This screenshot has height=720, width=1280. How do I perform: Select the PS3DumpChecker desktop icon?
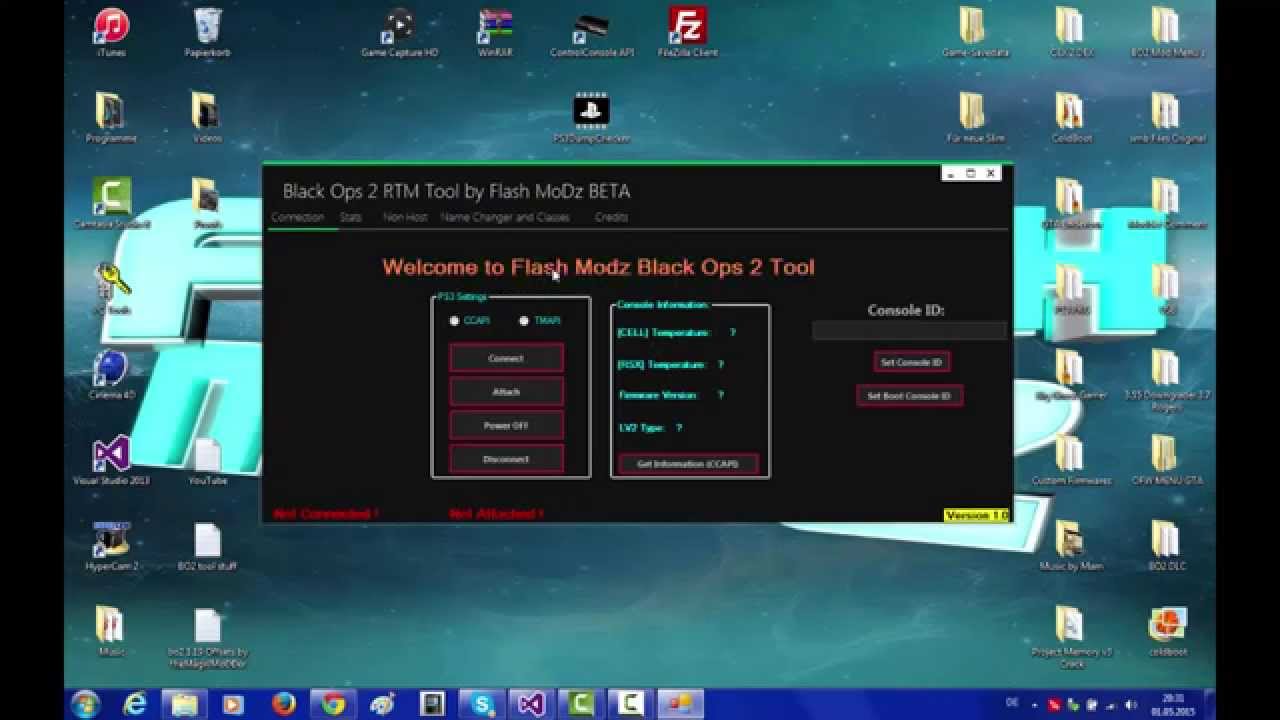[592, 119]
